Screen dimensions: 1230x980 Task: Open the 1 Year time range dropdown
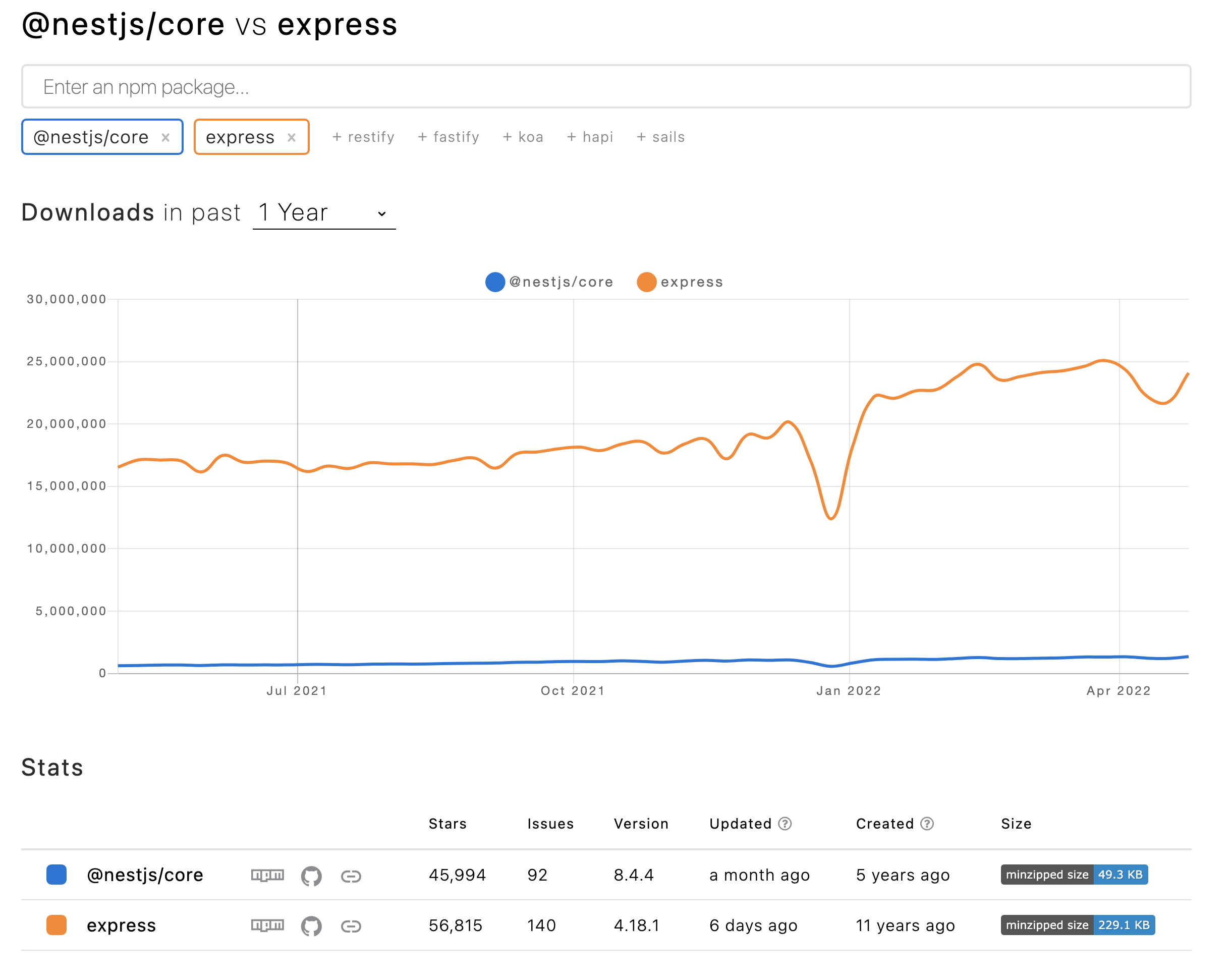324,213
